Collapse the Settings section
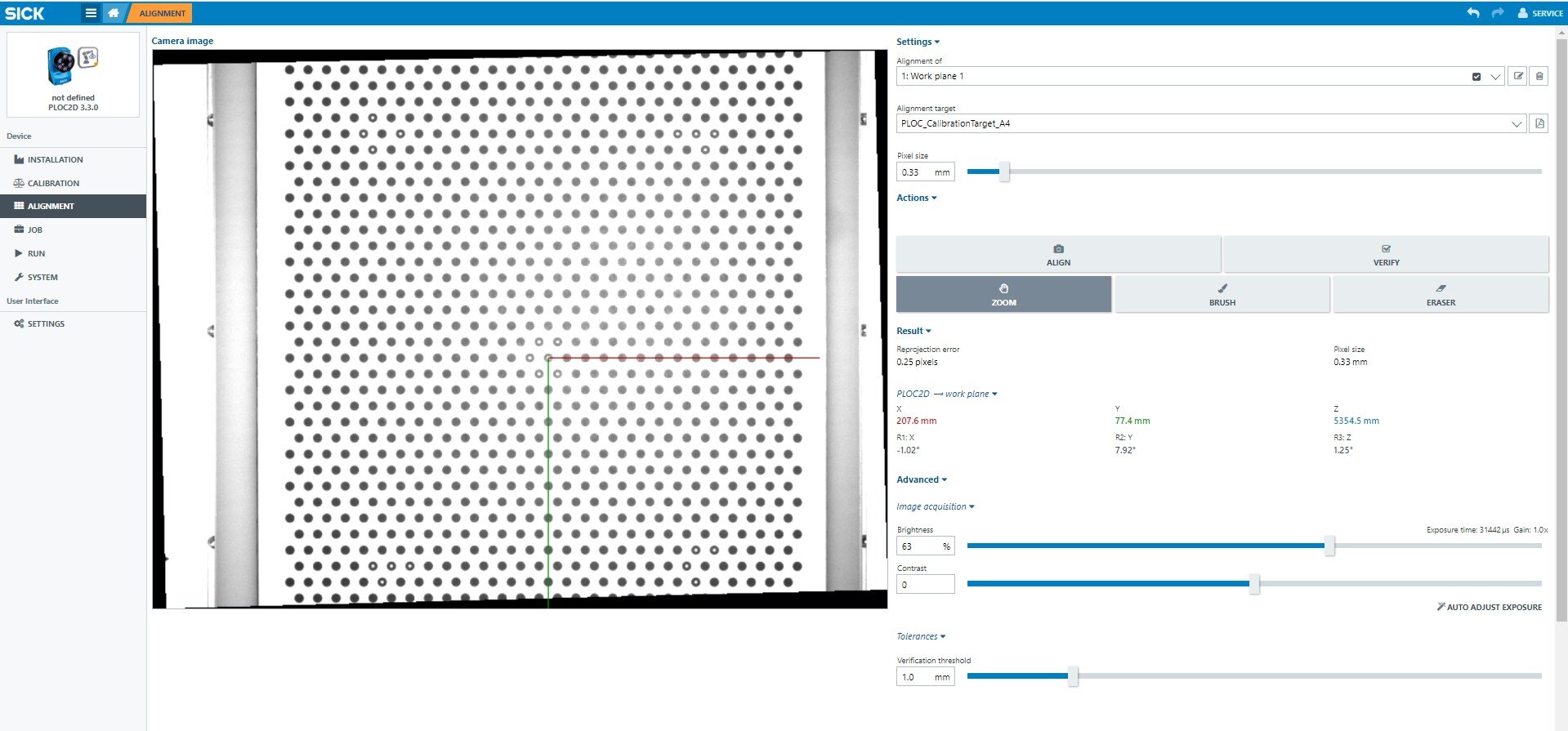The image size is (1568, 731). tap(918, 42)
